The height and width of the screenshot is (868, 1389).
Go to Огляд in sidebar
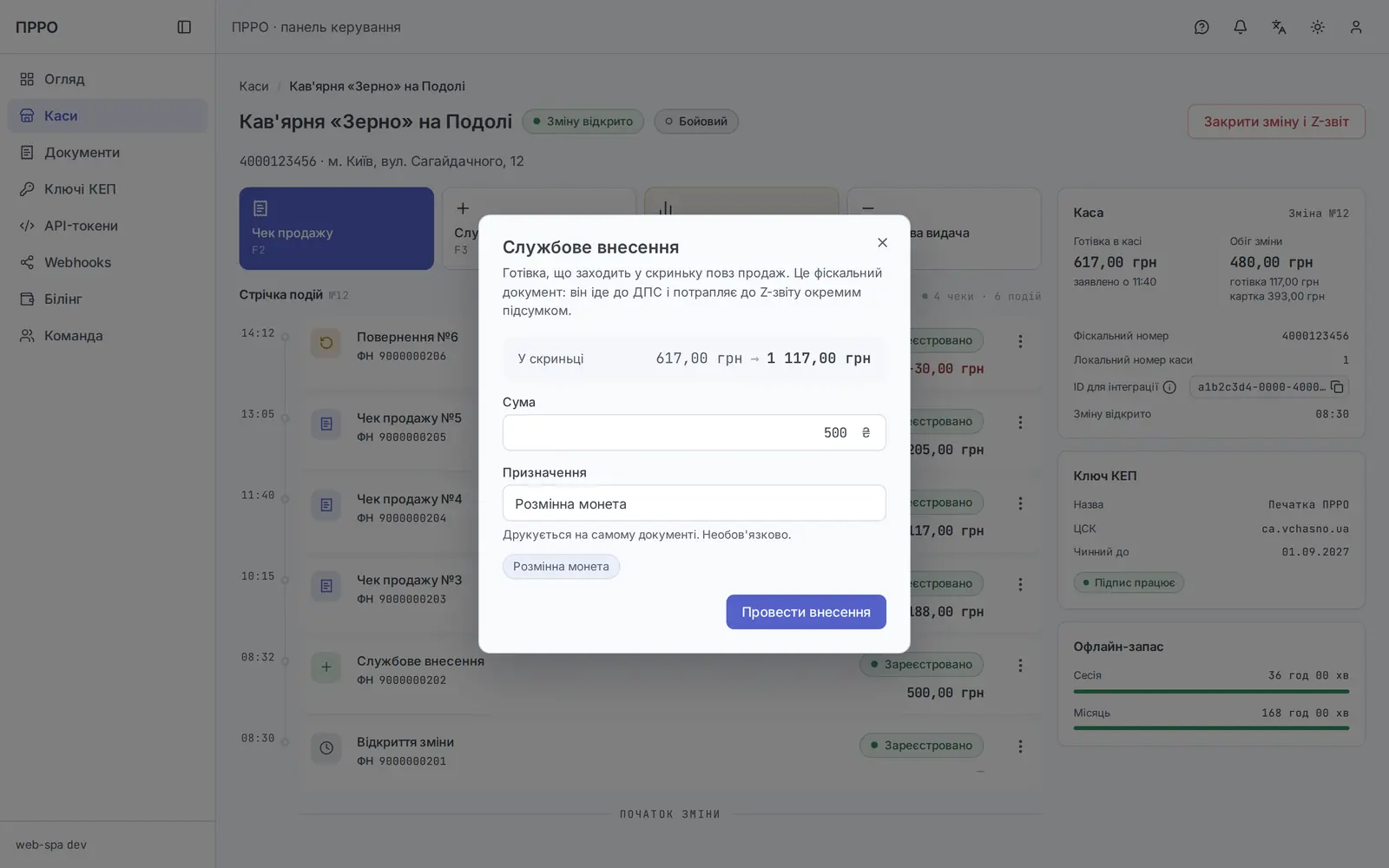click(x=108, y=79)
